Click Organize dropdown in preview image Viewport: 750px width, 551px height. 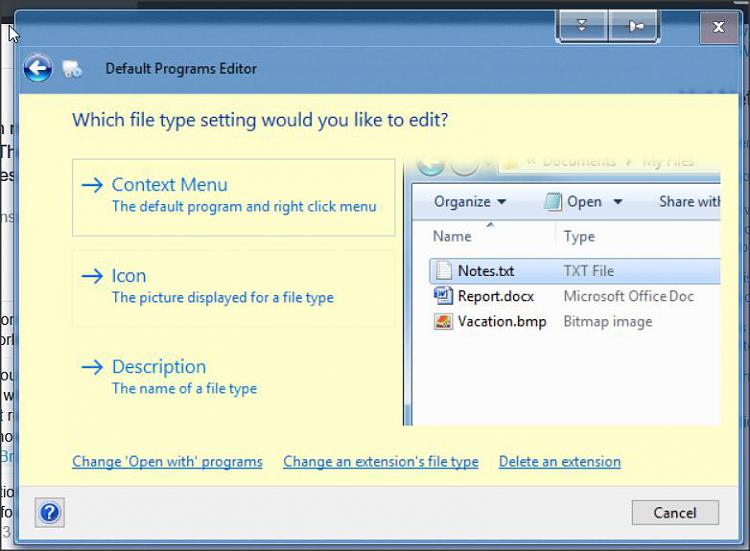tap(470, 201)
